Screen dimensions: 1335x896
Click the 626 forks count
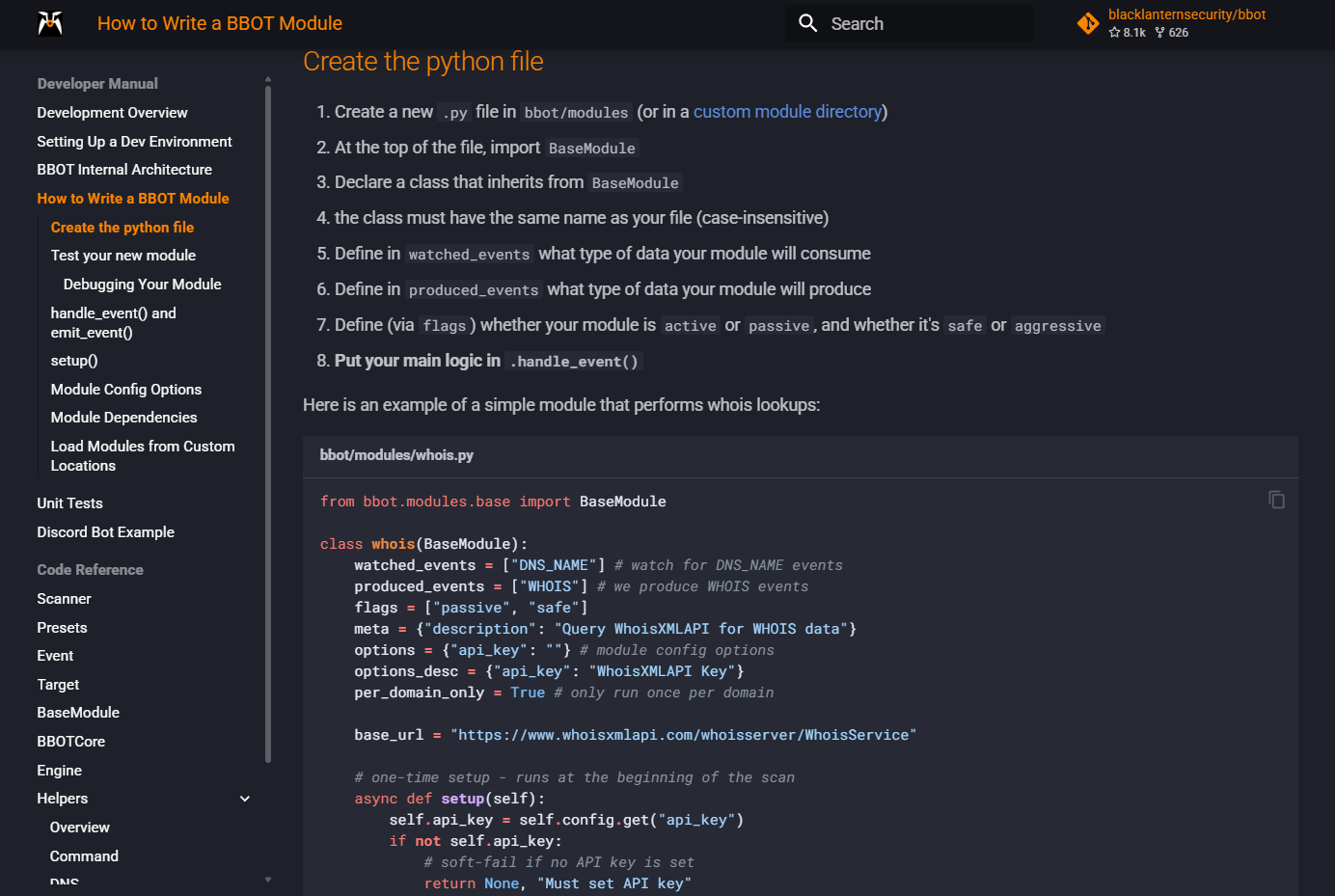tap(1172, 33)
